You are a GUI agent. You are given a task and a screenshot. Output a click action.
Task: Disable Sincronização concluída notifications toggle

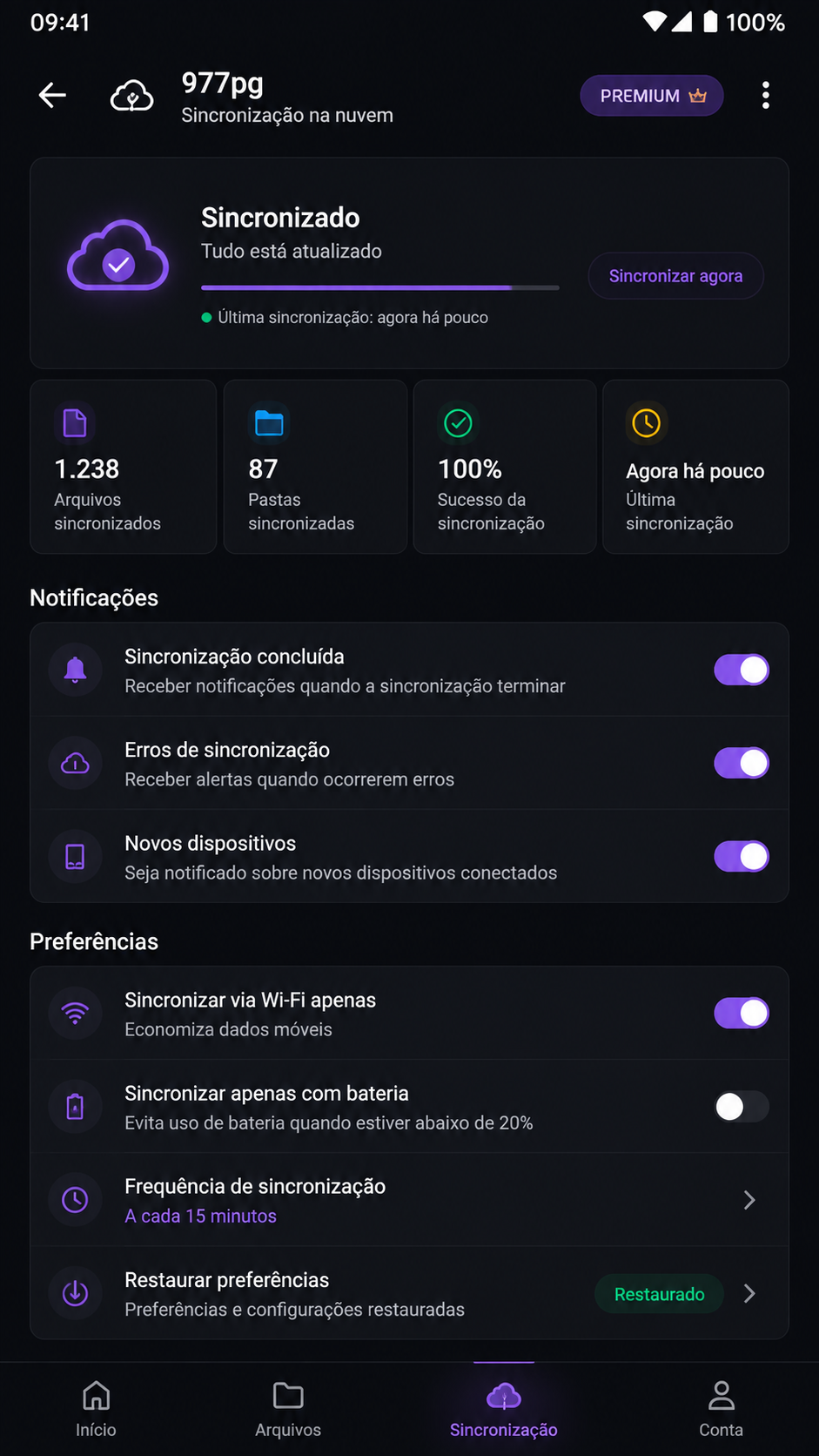click(742, 671)
